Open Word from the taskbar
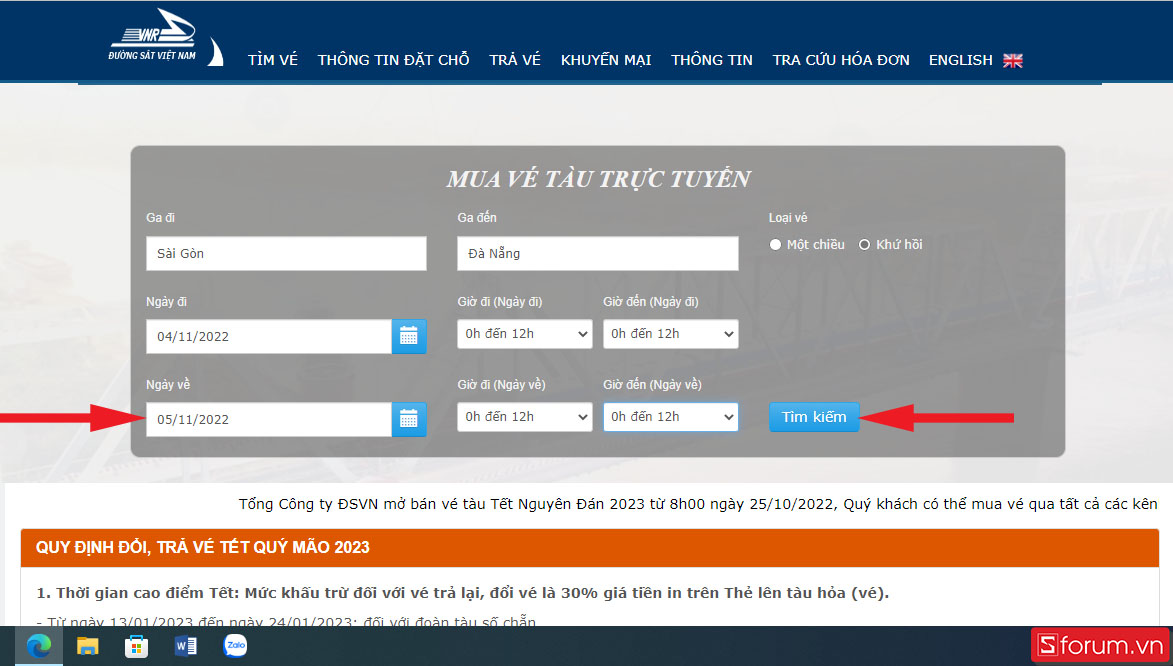This screenshot has height=666, width=1173. point(186,646)
